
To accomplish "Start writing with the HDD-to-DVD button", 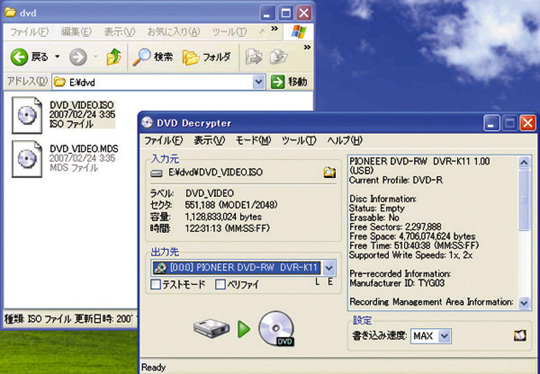I will pyautogui.click(x=244, y=329).
